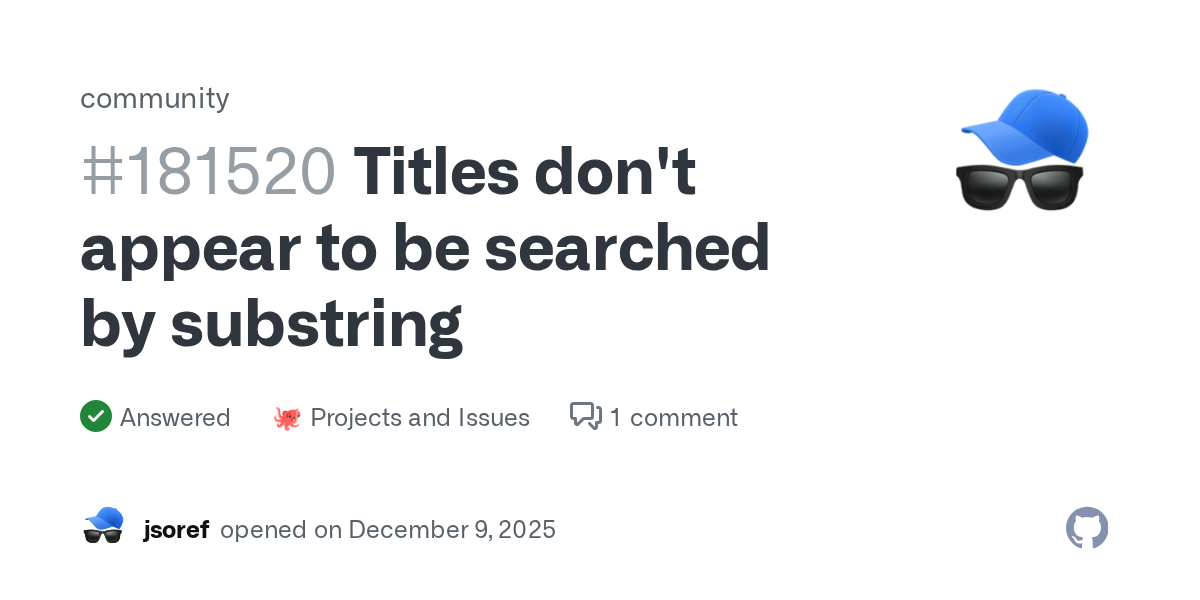
Task: Click the Answered status label
Action: point(175,417)
